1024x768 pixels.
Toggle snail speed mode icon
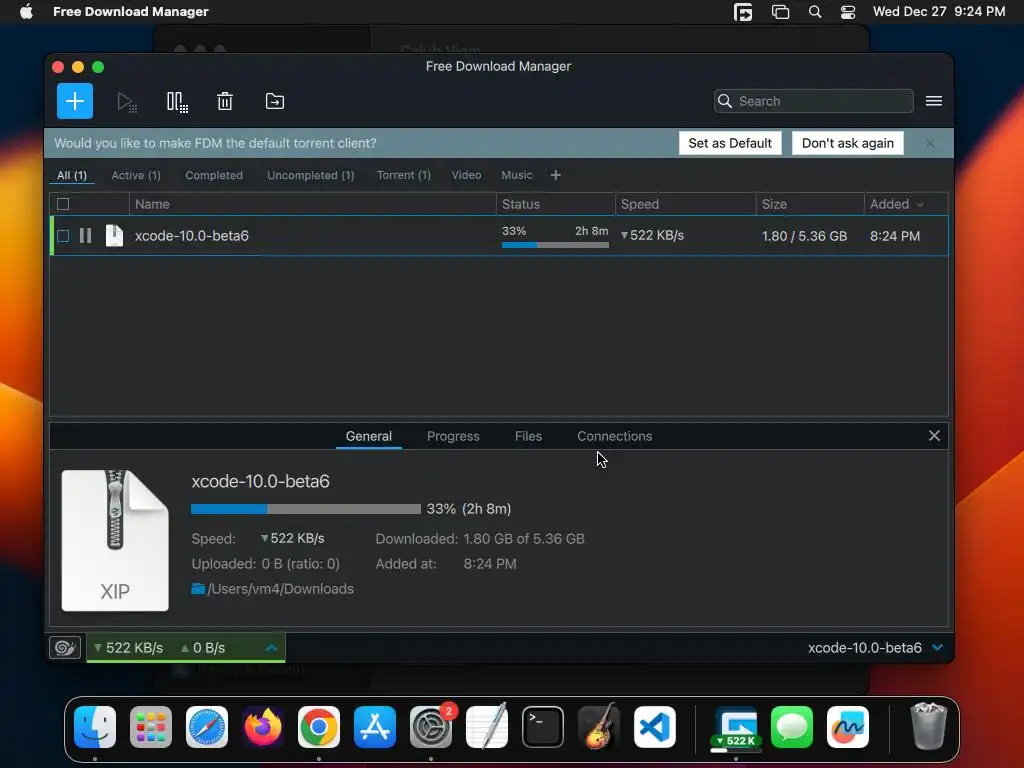click(65, 647)
